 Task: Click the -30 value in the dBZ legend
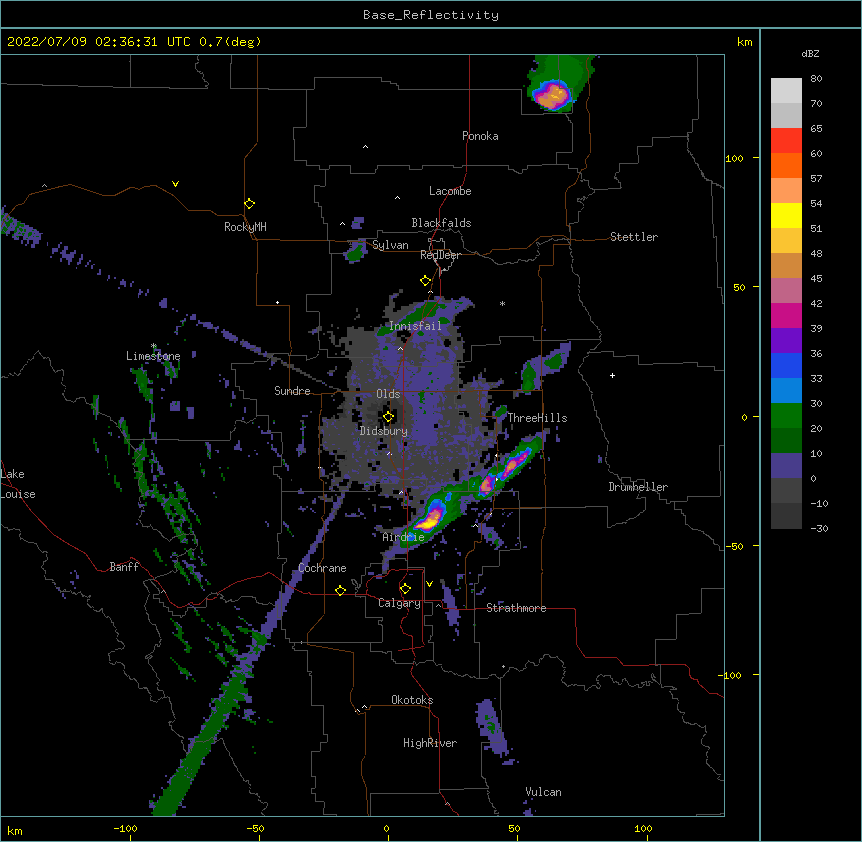pos(819,528)
